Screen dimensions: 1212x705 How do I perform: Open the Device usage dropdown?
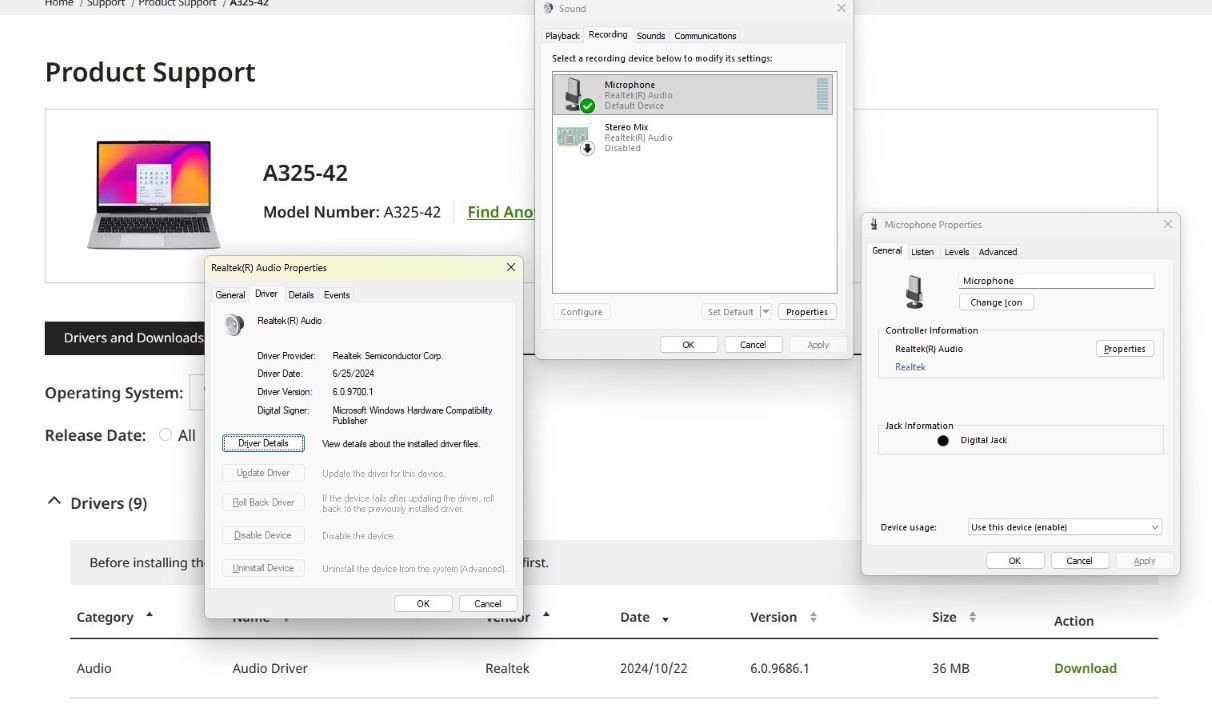(1065, 527)
